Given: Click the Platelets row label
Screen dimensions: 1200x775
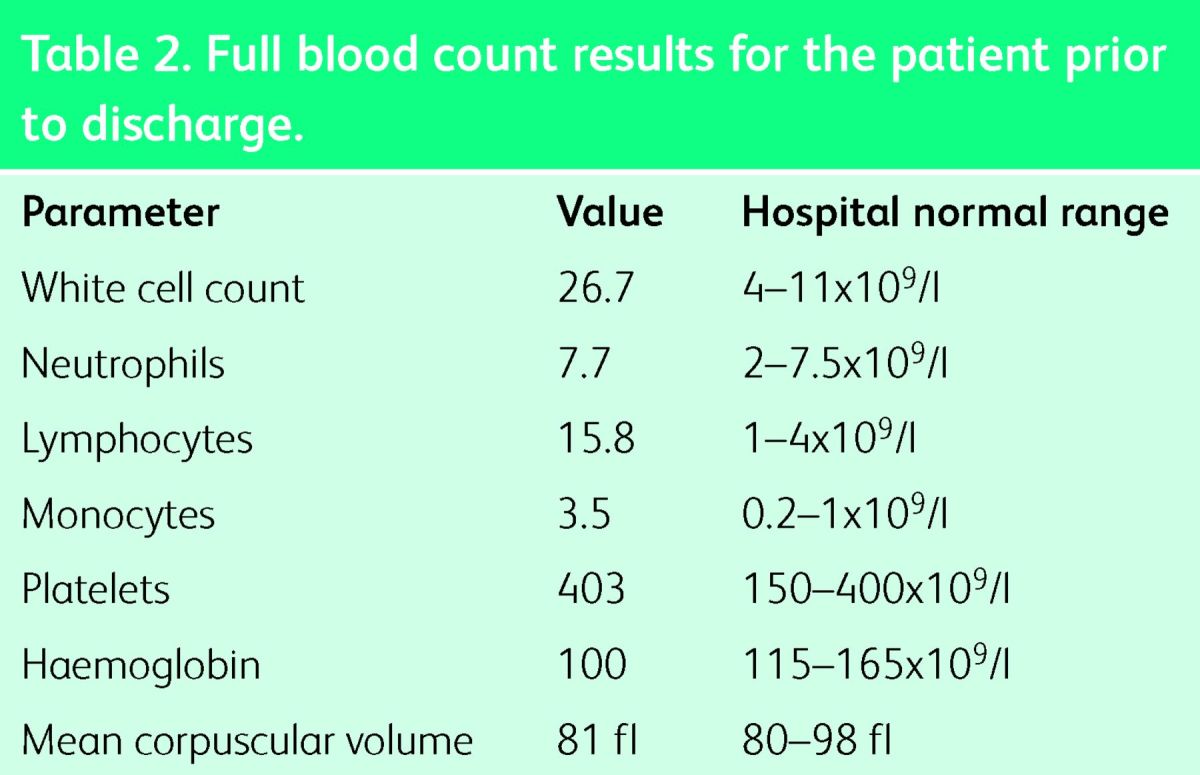Looking at the screenshot, I should pos(96,590).
